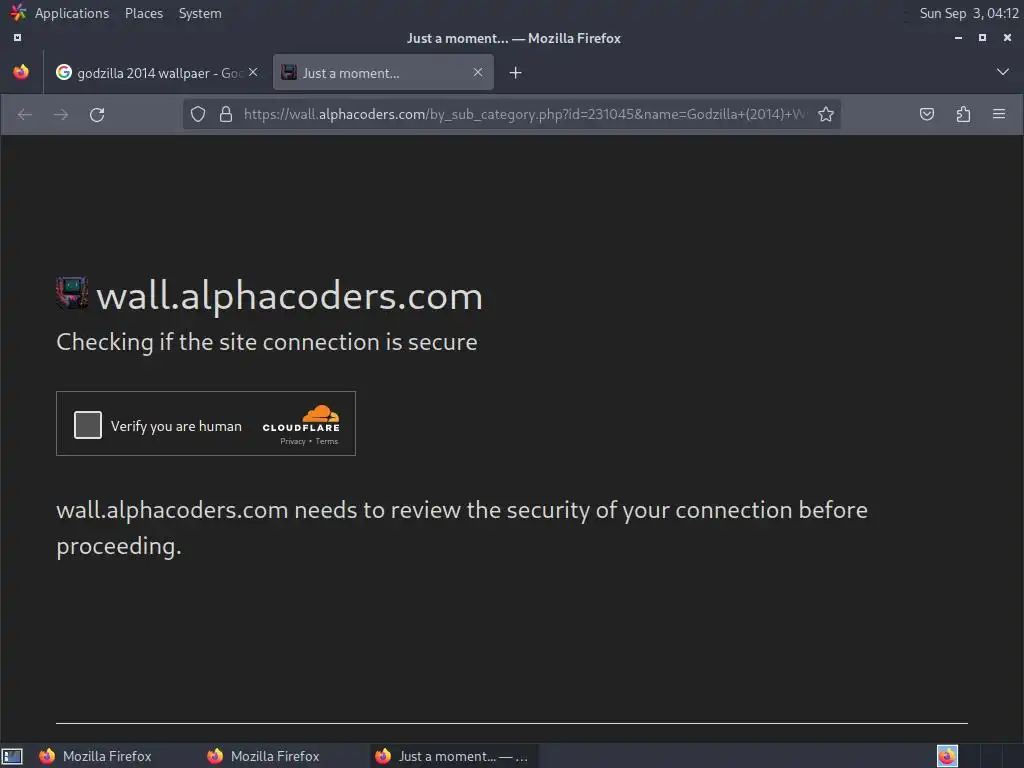This screenshot has height=768, width=1024.
Task: Open the window menu icon in the title bar
Action: pyautogui.click(x=17, y=38)
